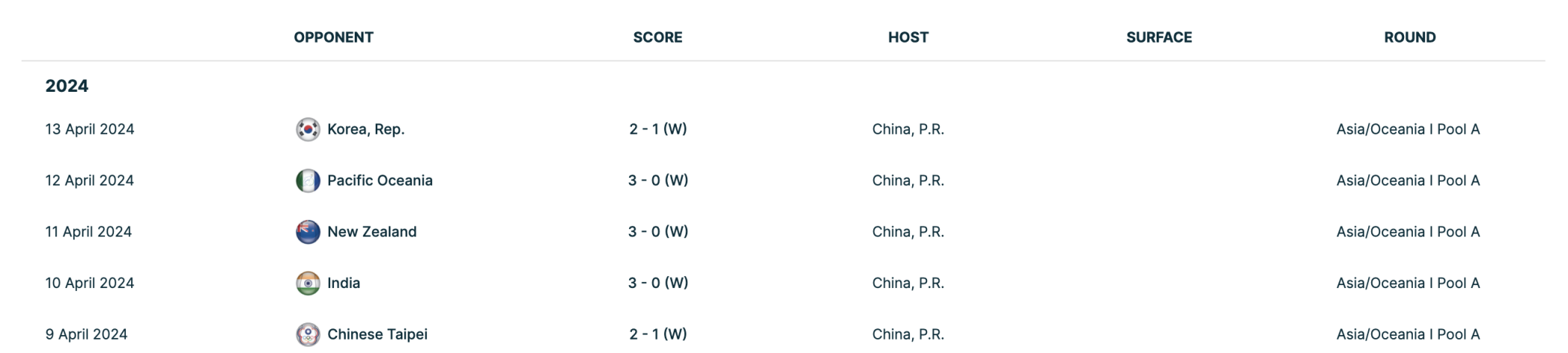The image size is (1568, 353).
Task: Click the Pacific Oceania flag icon
Action: point(308,181)
